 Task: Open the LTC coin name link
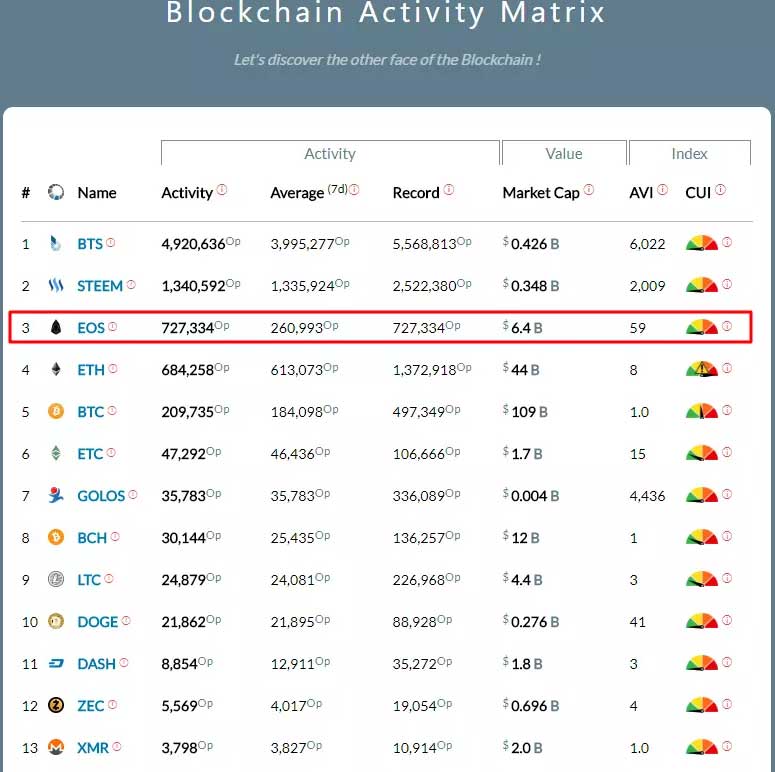[89, 579]
